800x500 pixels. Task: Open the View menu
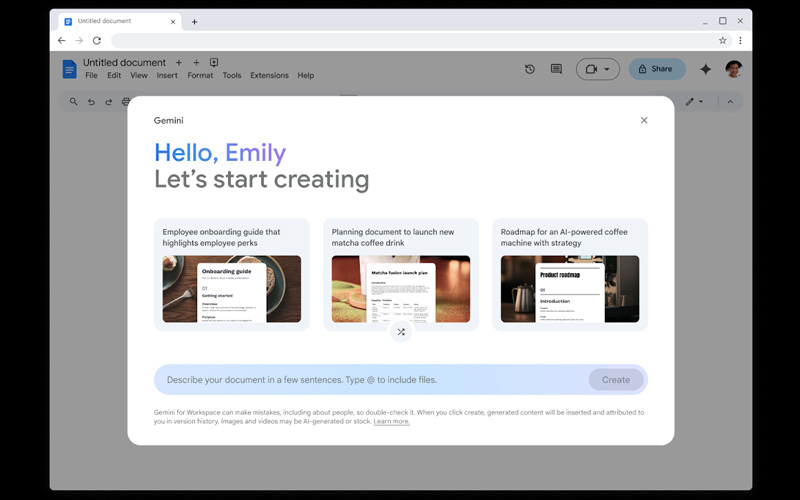139,75
